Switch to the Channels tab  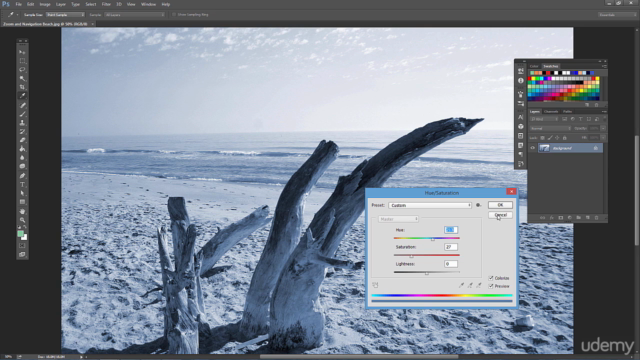tap(551, 111)
